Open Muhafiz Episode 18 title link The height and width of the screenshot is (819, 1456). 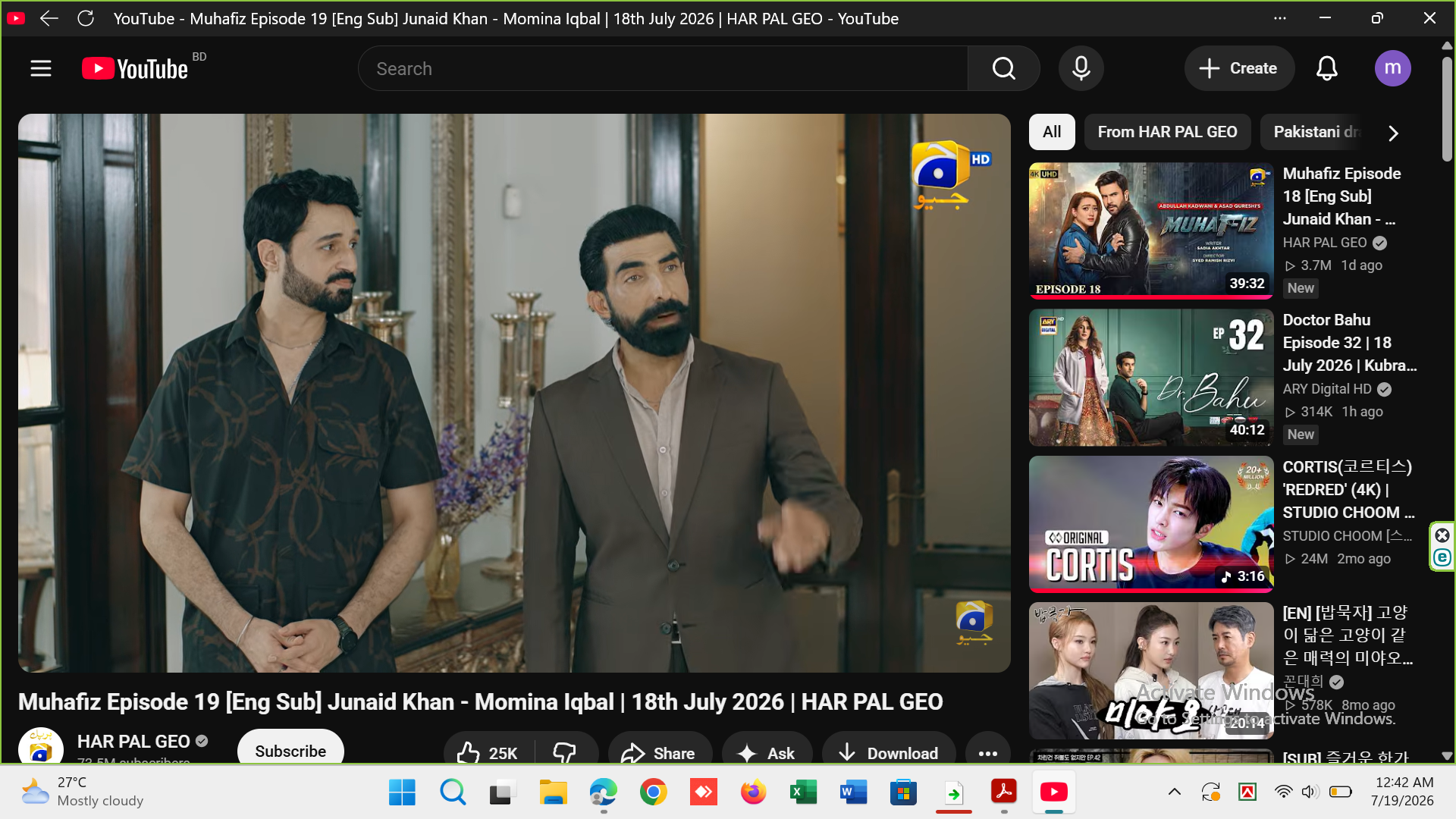coord(1341,196)
